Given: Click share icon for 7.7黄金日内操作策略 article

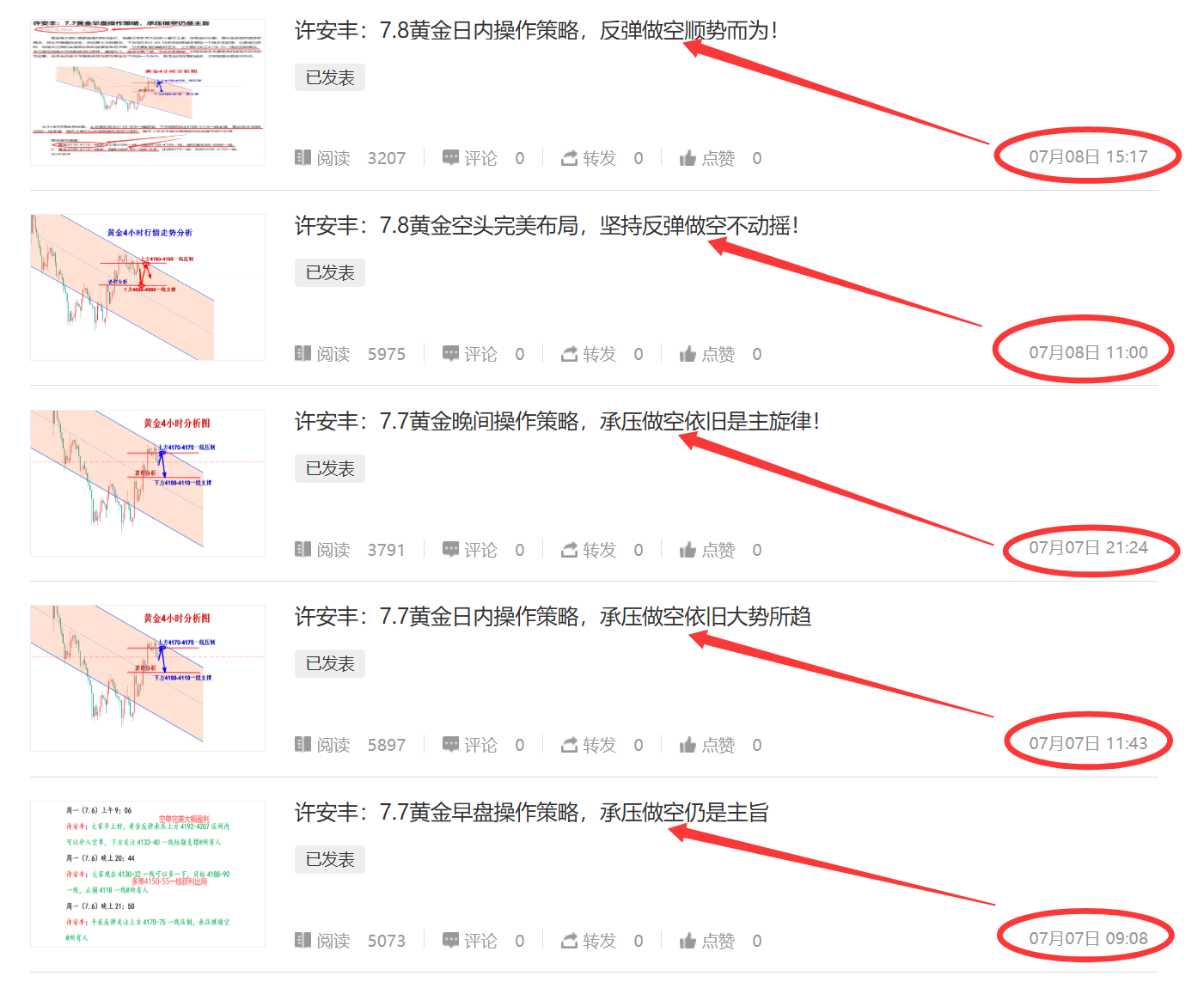Looking at the screenshot, I should click(x=569, y=744).
